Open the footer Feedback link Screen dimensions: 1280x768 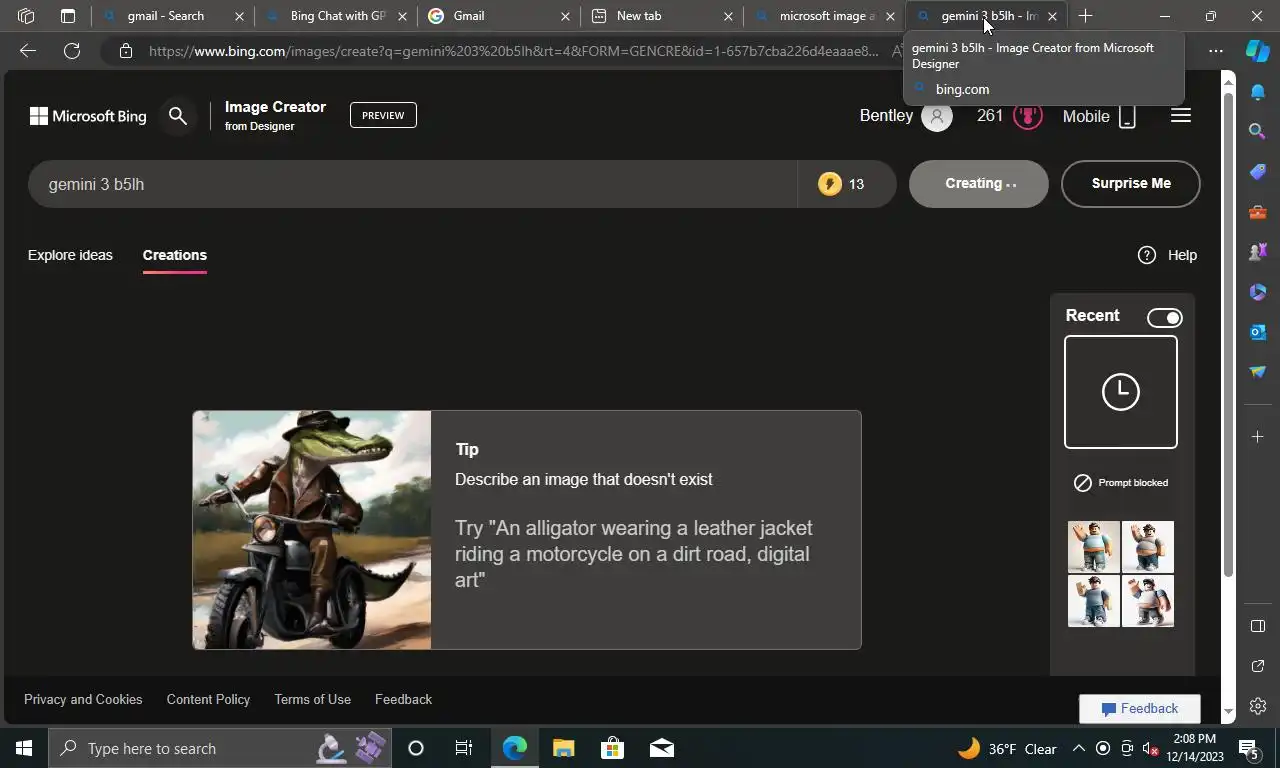click(x=403, y=699)
